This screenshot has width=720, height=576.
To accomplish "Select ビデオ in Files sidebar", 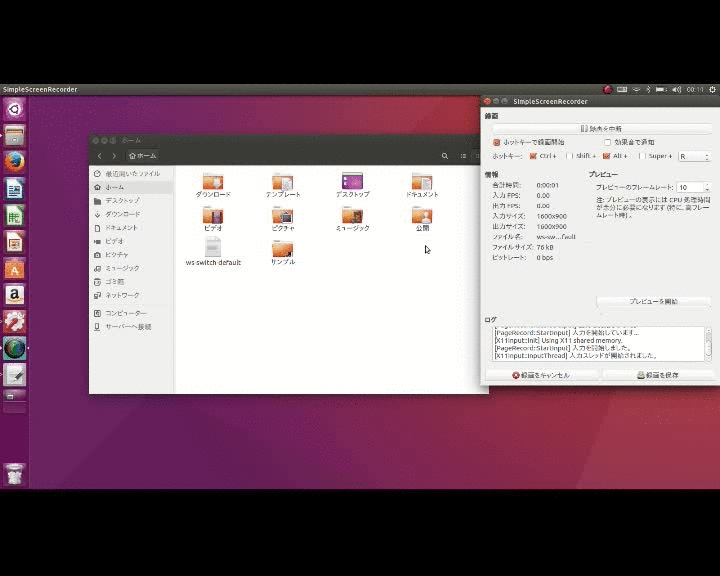I will (x=131, y=241).
